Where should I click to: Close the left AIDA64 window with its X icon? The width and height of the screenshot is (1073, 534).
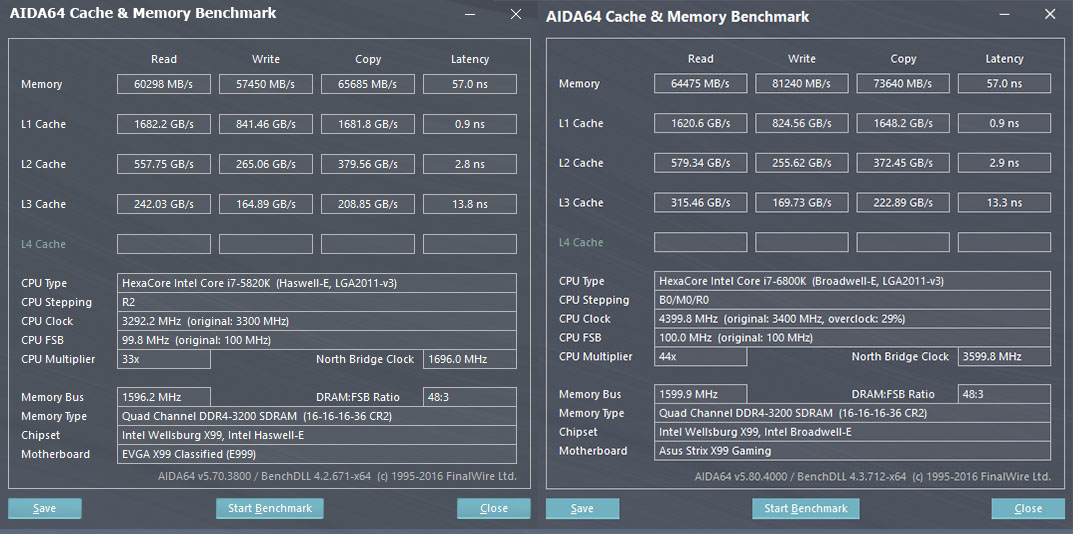point(516,14)
